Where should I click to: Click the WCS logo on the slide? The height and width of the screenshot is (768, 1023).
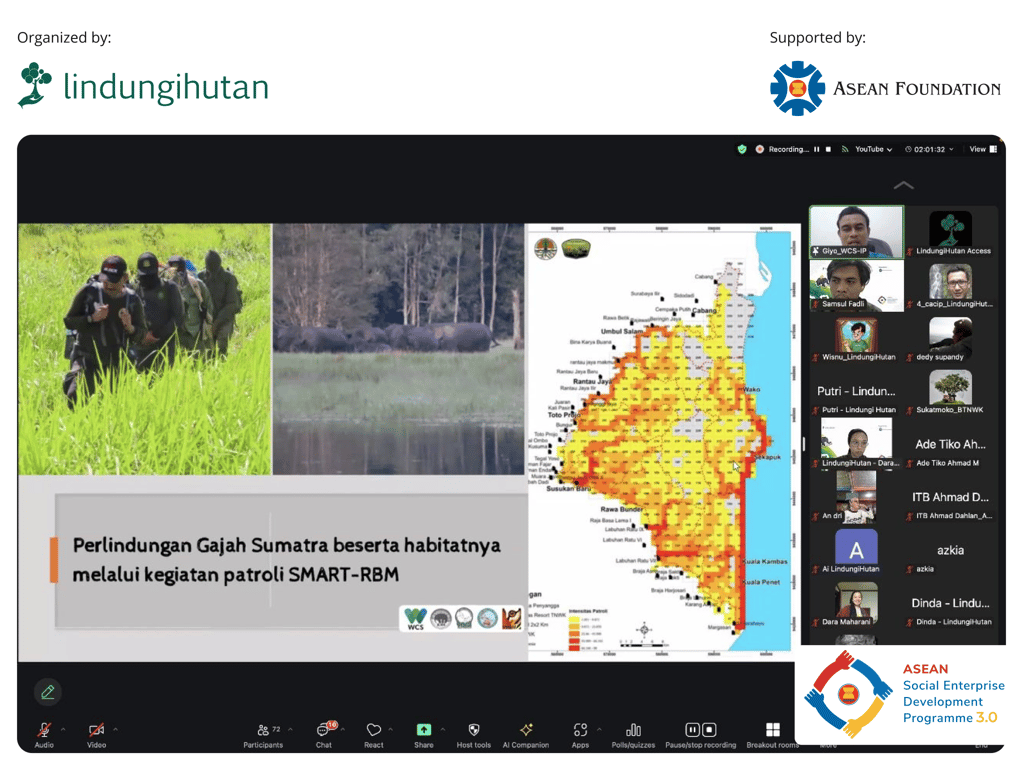pyautogui.click(x=416, y=619)
